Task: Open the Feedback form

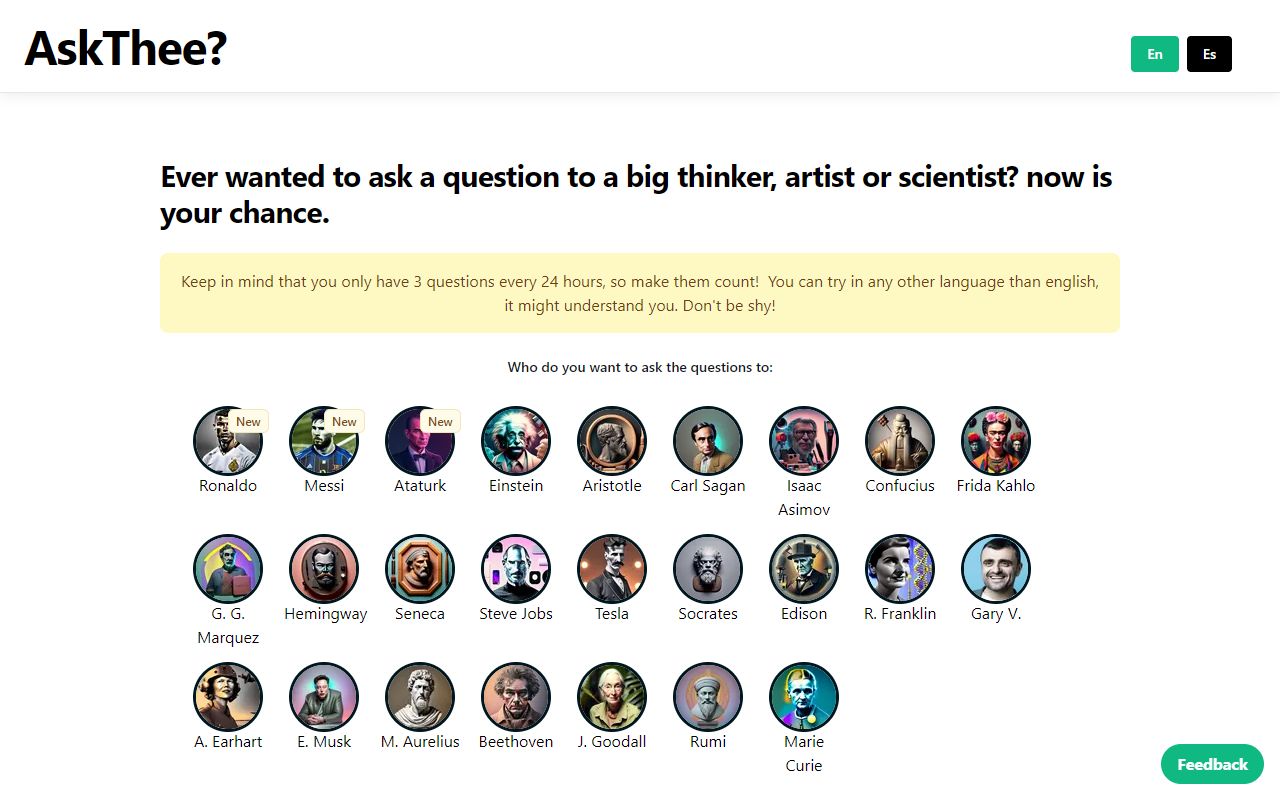Action: [x=1211, y=764]
